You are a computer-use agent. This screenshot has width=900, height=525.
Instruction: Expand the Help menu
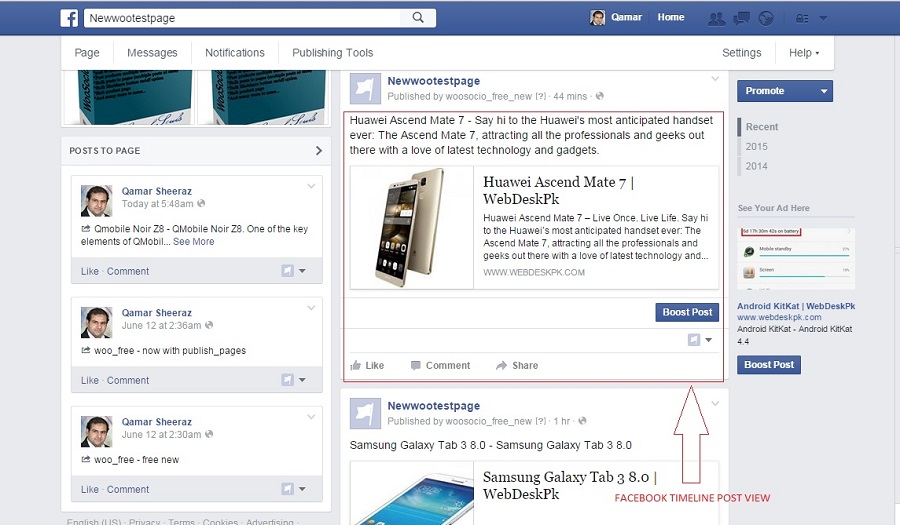coord(804,53)
